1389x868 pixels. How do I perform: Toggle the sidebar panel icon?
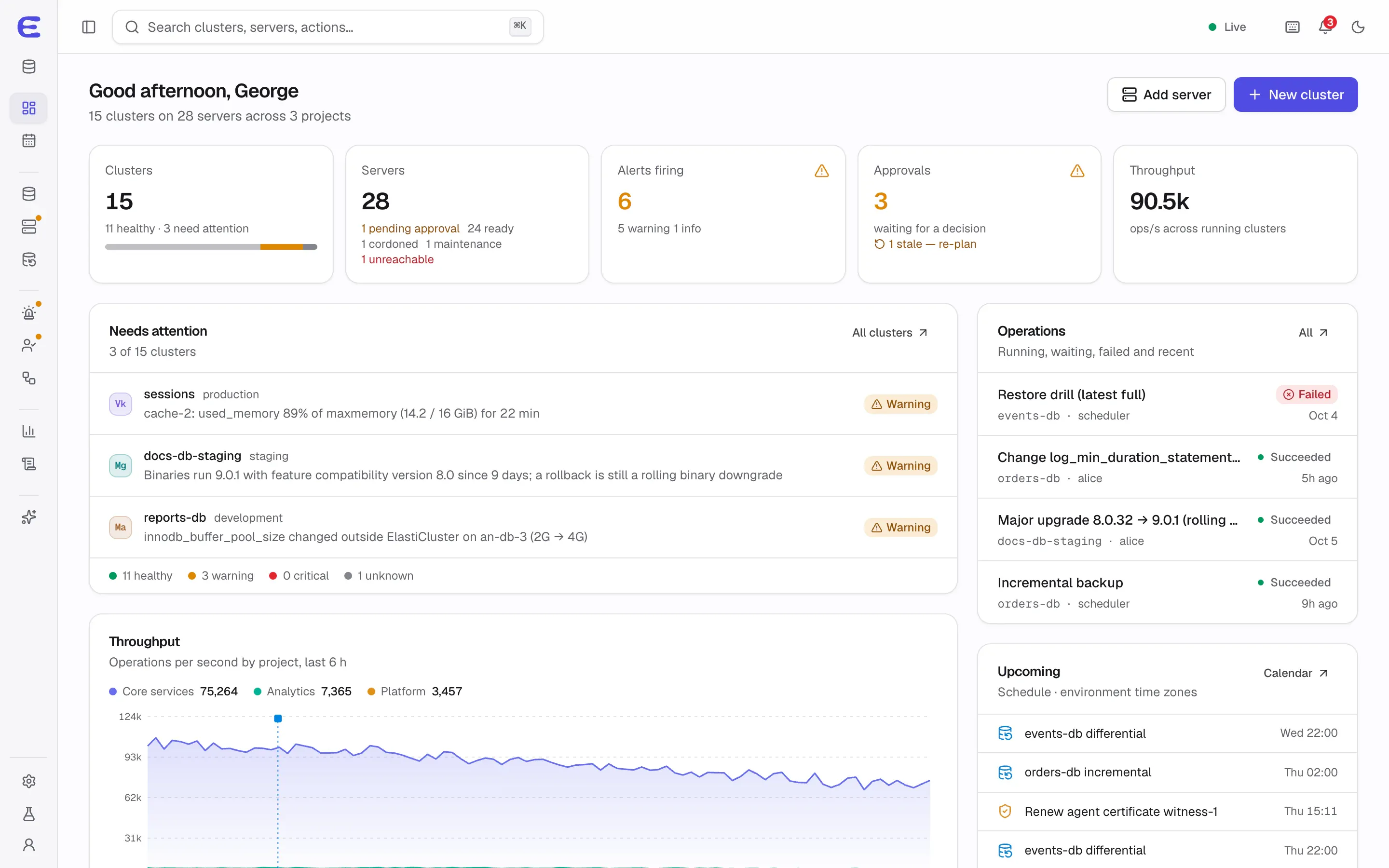pos(88,27)
